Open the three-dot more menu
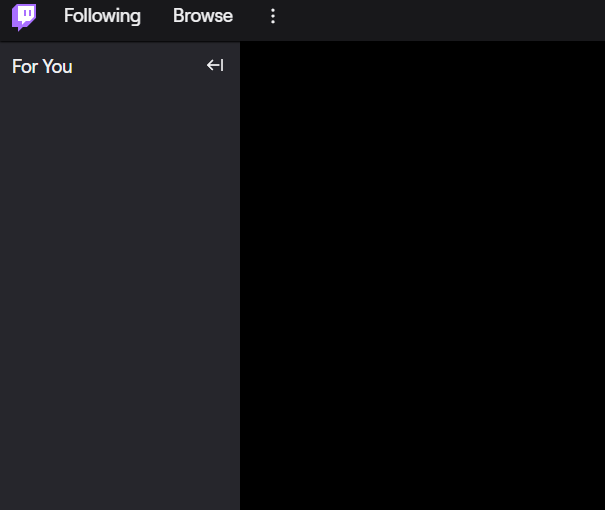This screenshot has height=510, width=605. point(273,16)
